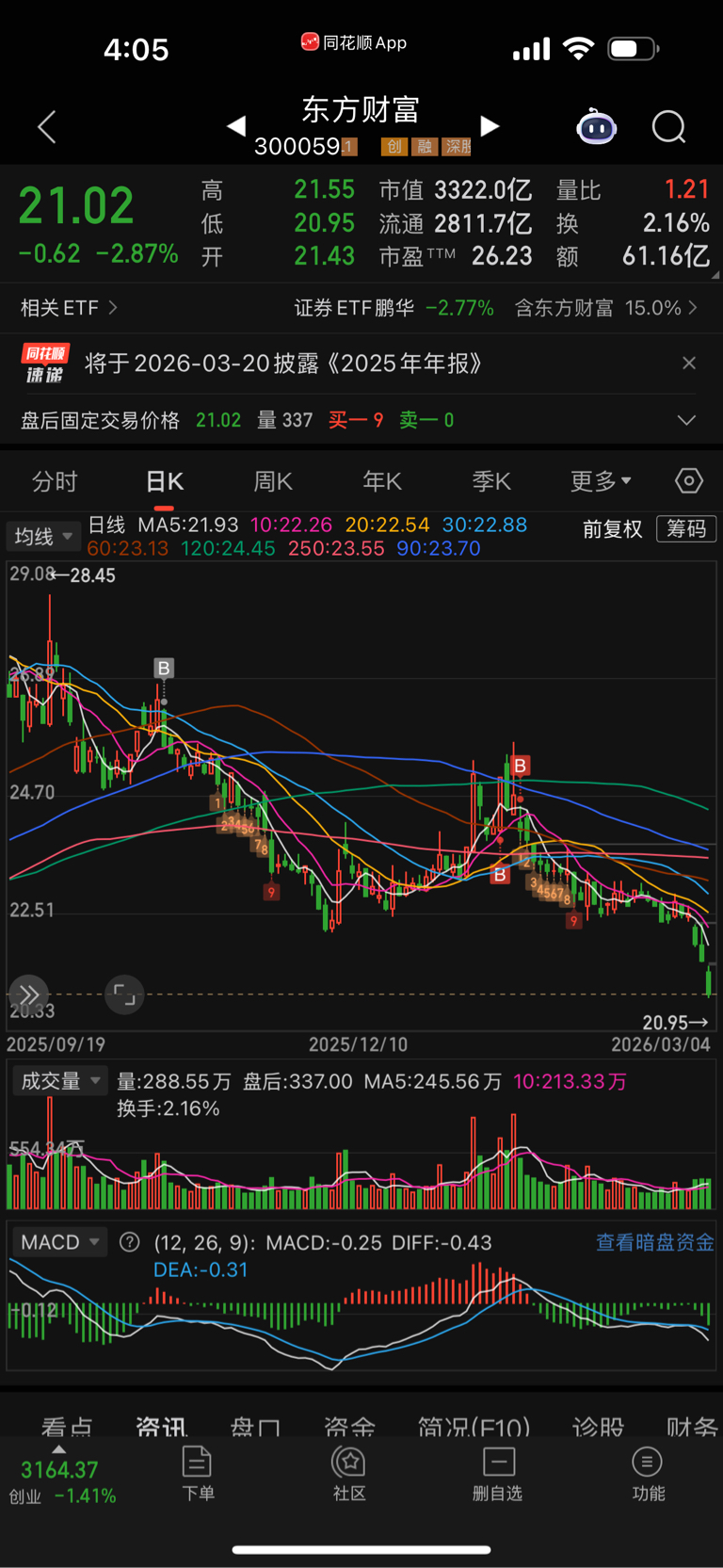Open the search magnifier icon

669,126
